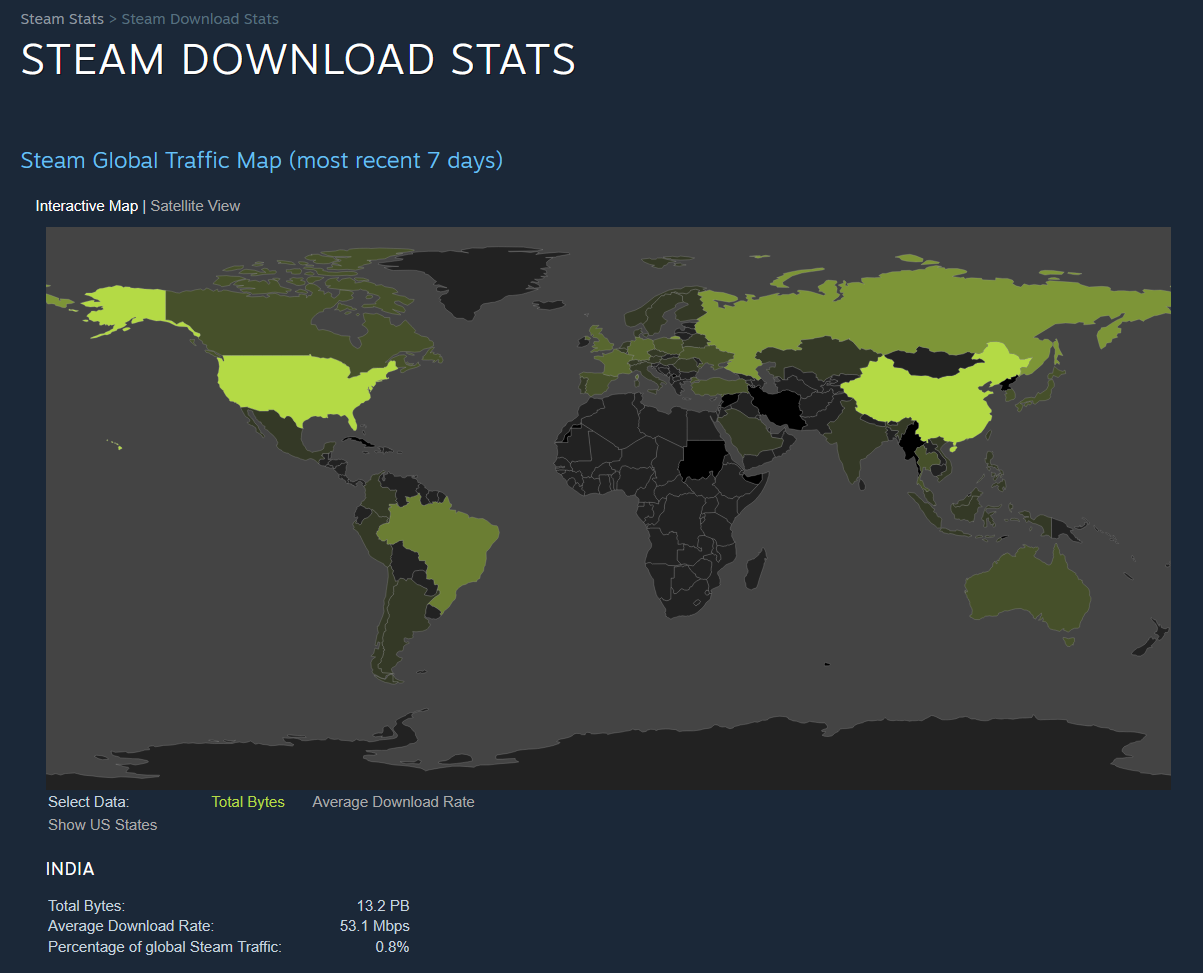This screenshot has width=1203, height=973.
Task: Click the 13.2 PB total bytes value
Action: point(383,906)
